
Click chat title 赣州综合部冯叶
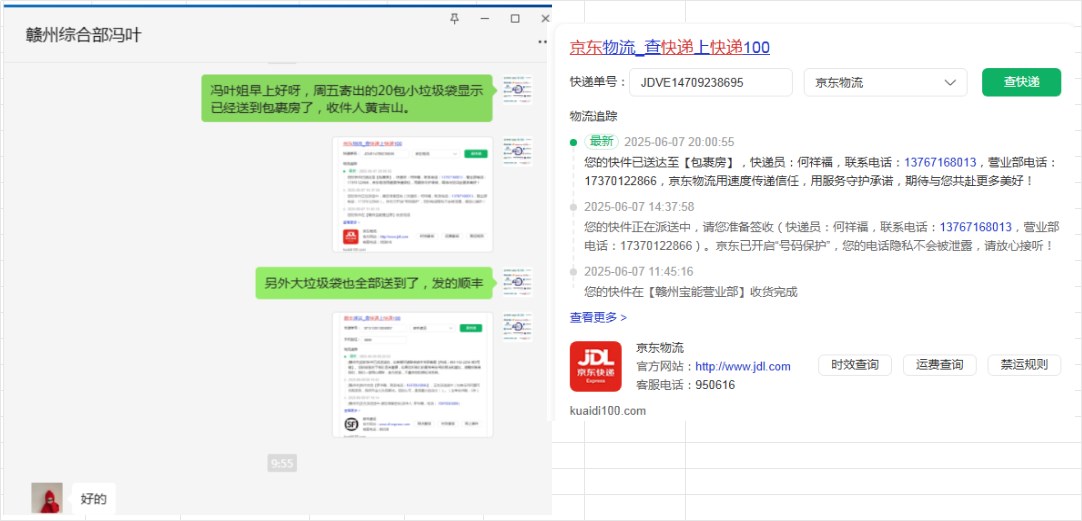pyautogui.click(x=83, y=35)
